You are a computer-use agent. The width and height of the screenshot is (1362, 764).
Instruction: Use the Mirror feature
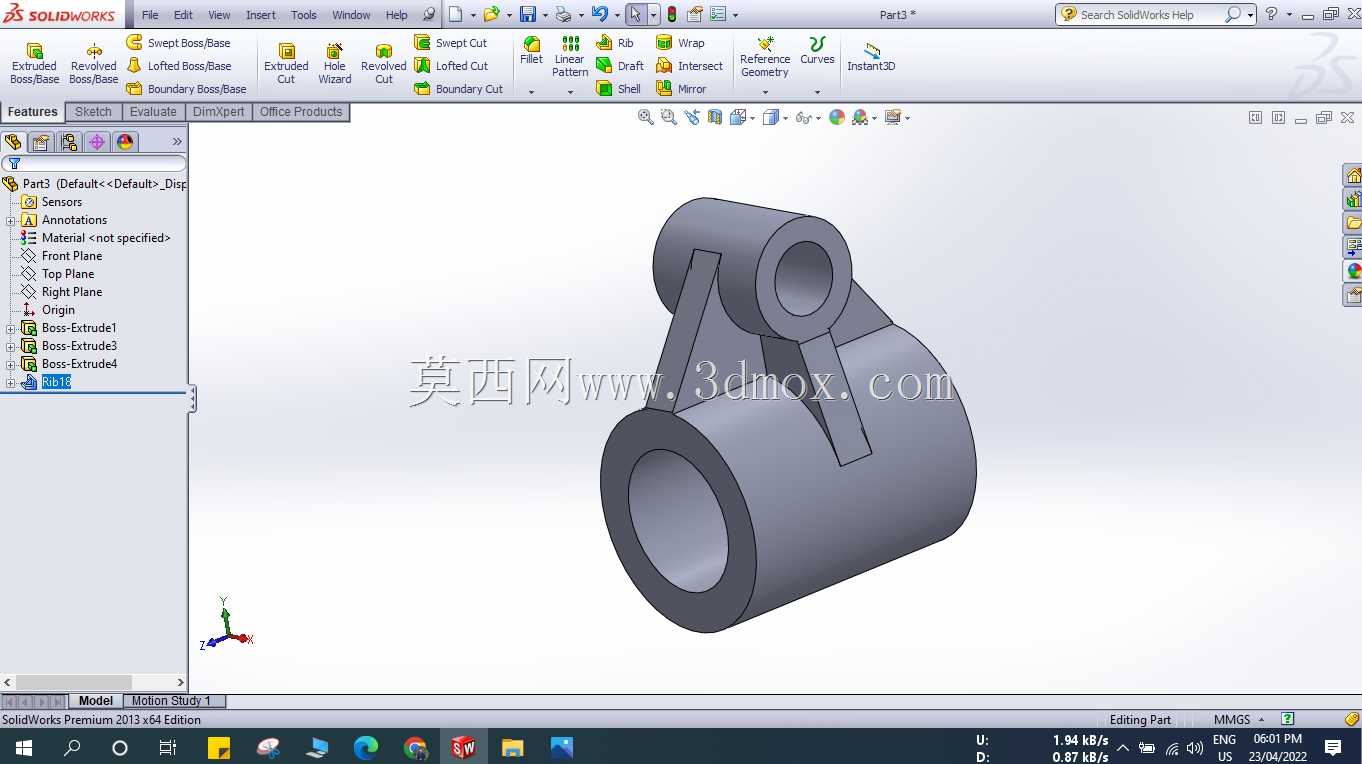(681, 89)
